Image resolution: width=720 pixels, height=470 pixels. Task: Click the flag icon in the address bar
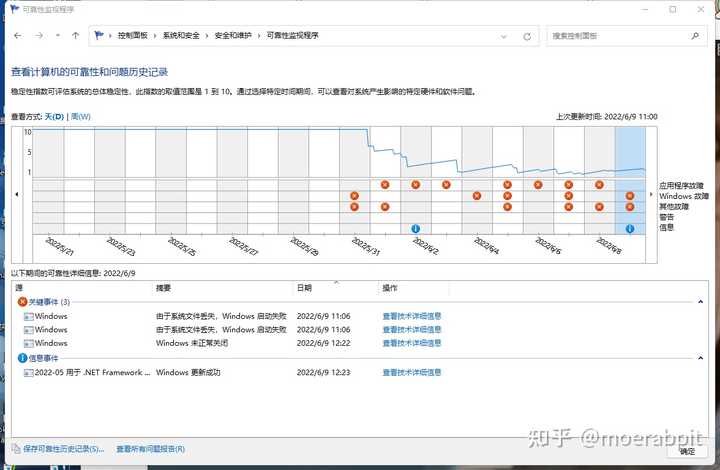click(x=98, y=35)
